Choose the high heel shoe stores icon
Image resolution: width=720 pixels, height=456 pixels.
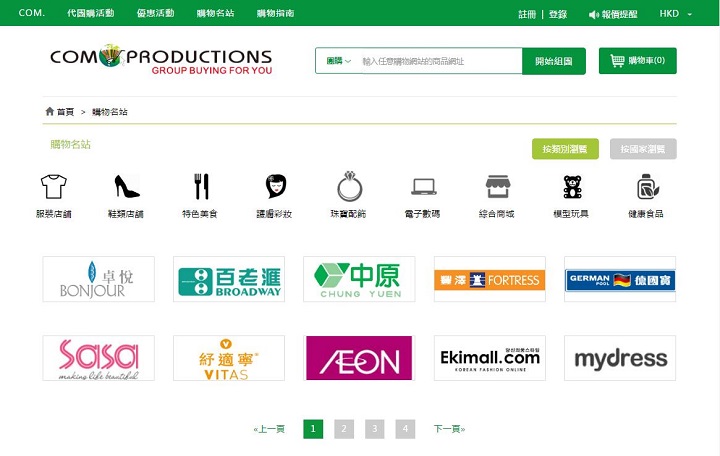pos(127,186)
